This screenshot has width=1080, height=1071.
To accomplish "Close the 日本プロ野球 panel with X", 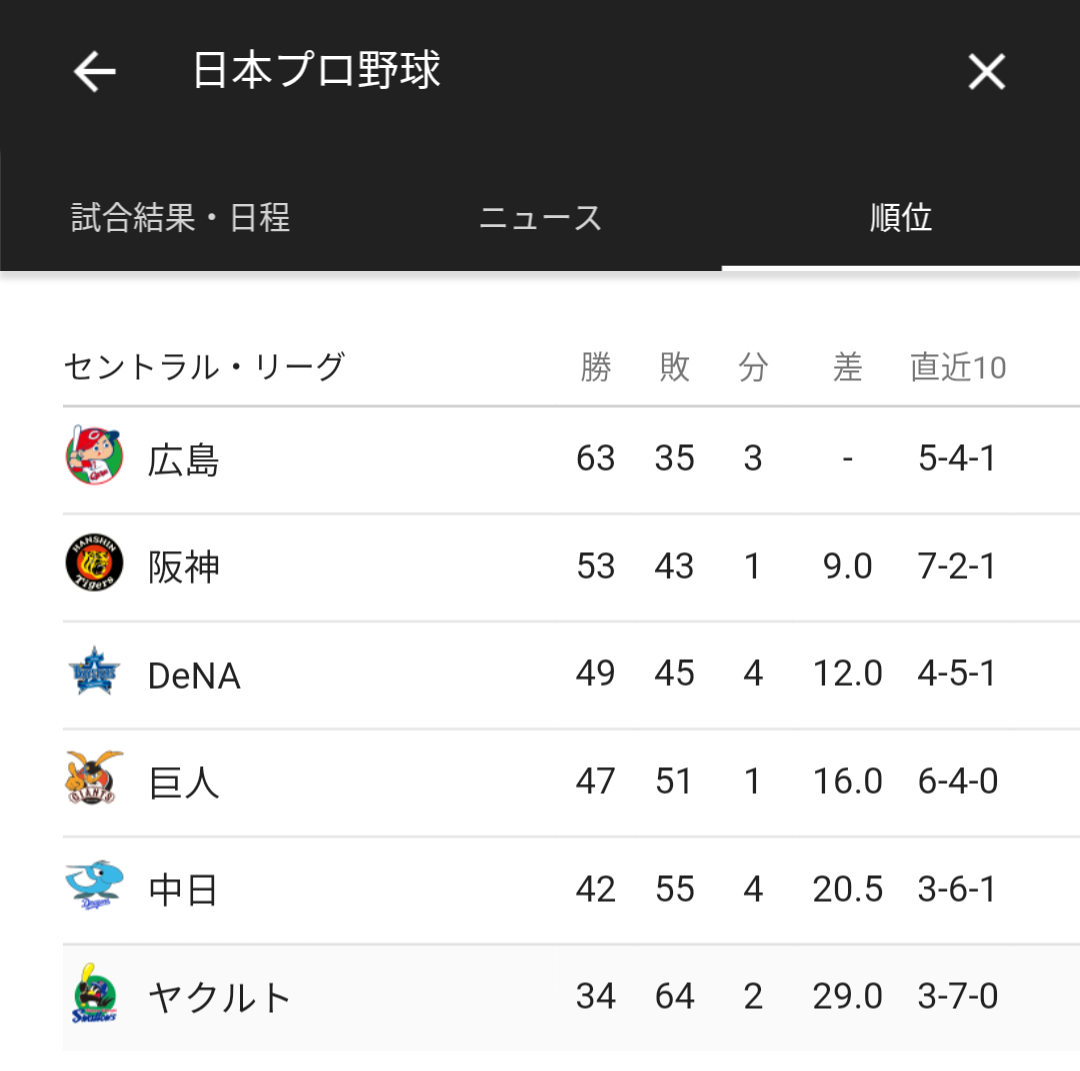I will (986, 72).
